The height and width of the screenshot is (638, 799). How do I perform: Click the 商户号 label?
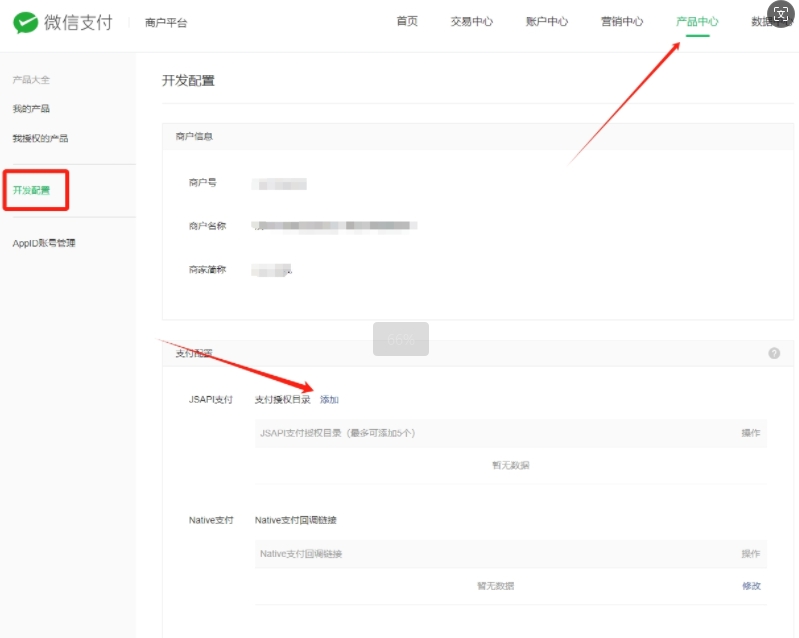(x=202, y=182)
